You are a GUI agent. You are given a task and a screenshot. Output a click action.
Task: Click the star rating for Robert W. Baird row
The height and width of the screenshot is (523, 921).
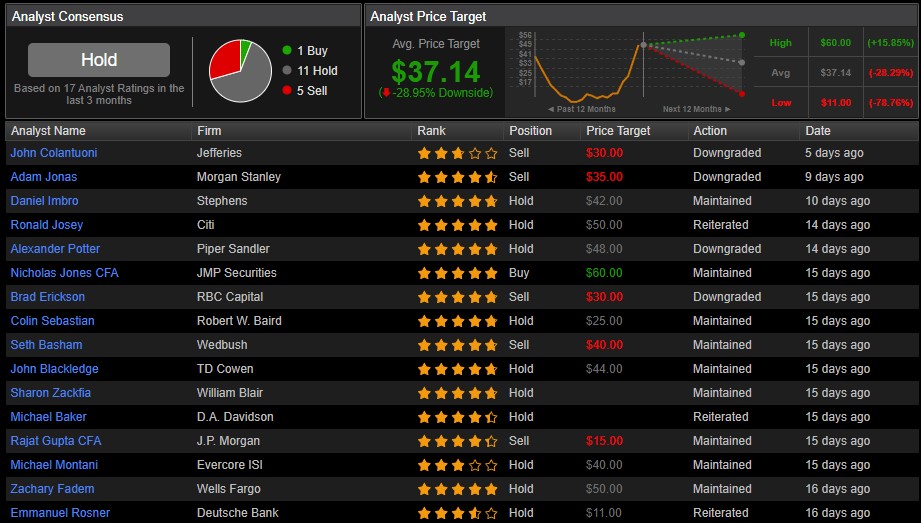pyautogui.click(x=458, y=321)
